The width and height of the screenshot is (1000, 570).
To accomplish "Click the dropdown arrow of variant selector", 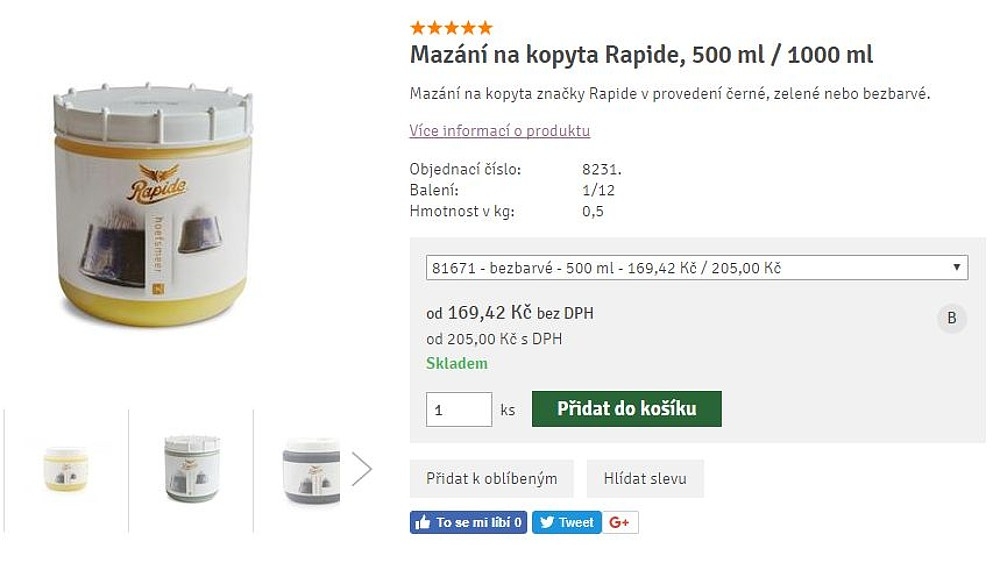I will point(956,268).
